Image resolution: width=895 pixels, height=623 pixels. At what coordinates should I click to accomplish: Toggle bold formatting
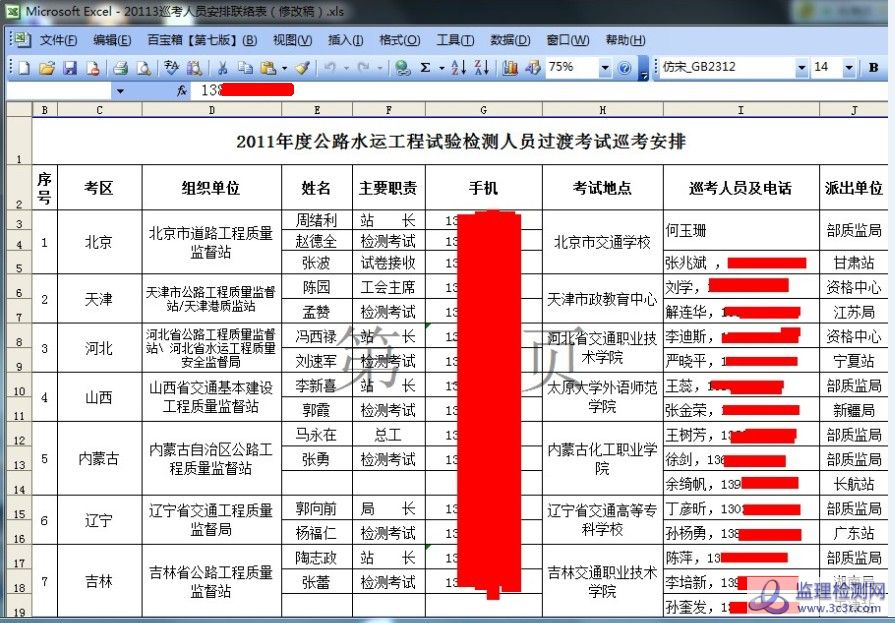873,68
